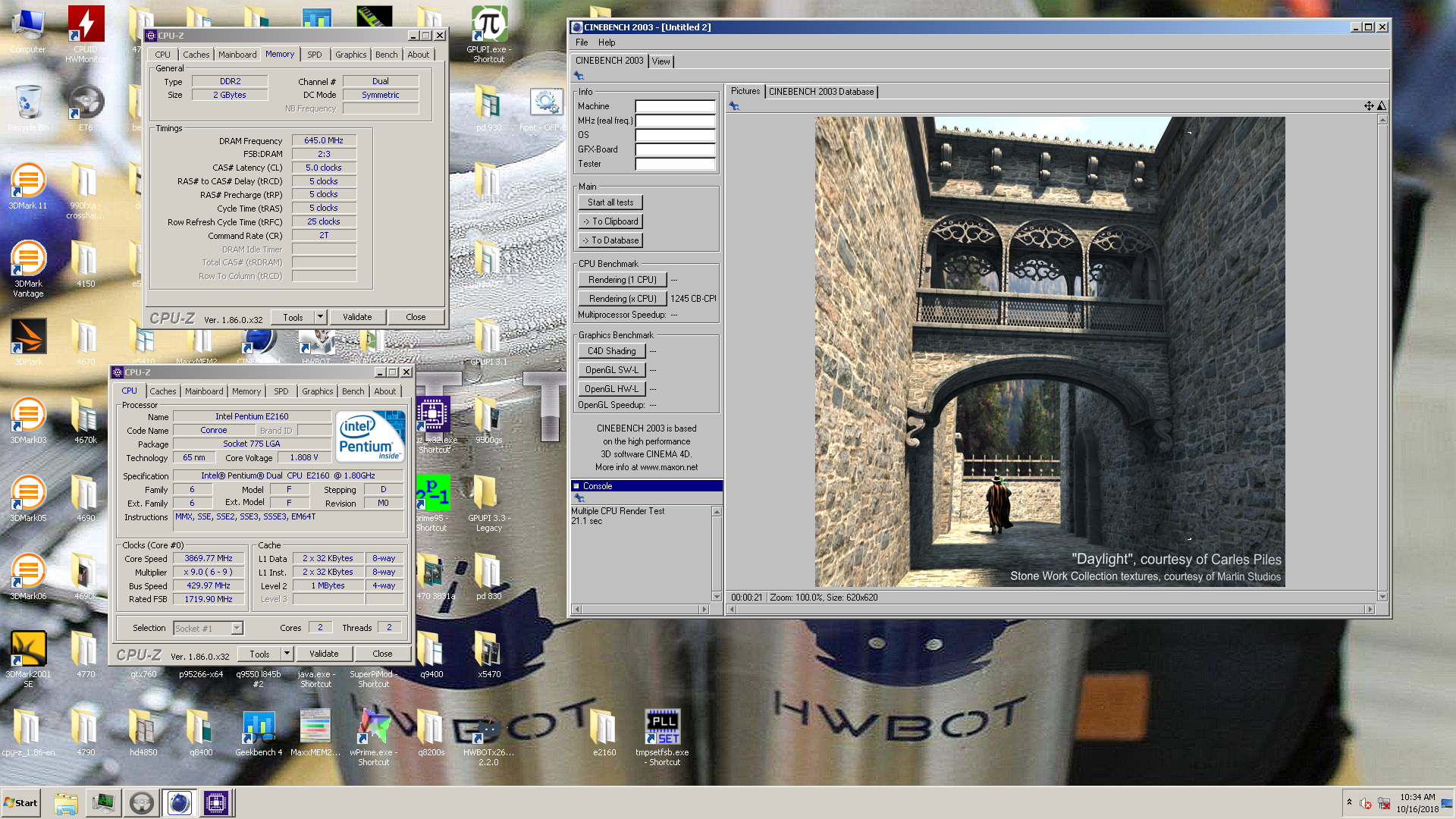
Task: Launch the 3DMark05 shortcut
Action: (28, 499)
